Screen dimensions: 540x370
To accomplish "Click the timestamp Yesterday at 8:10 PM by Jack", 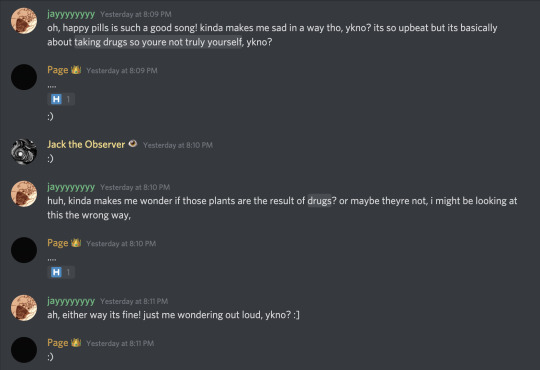I will click(178, 145).
